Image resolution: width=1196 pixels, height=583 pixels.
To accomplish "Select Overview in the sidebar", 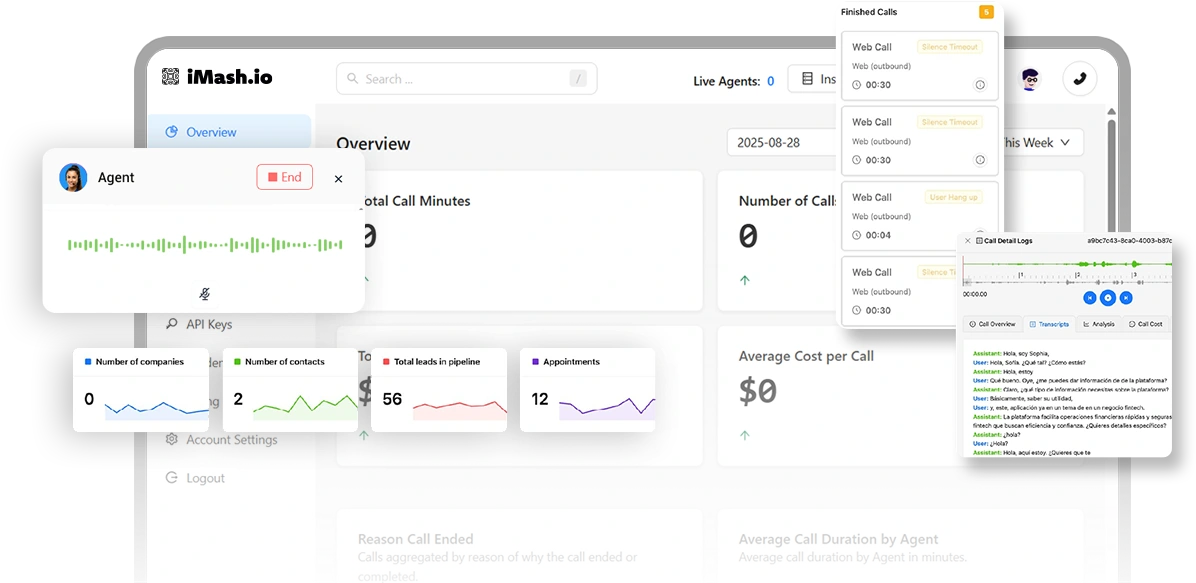I will click(x=211, y=132).
